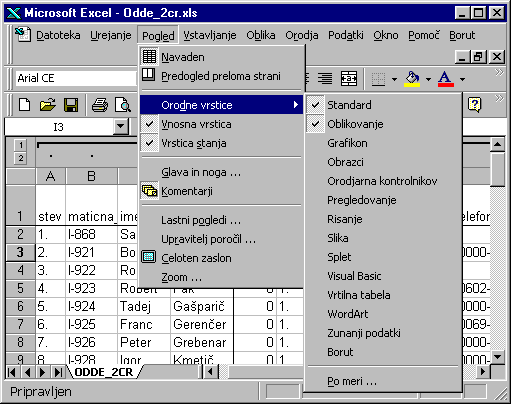This screenshot has height=404, width=511.
Task: Expand more standard toolbar buttons chevron
Action: pyautogui.click(x=498, y=98)
